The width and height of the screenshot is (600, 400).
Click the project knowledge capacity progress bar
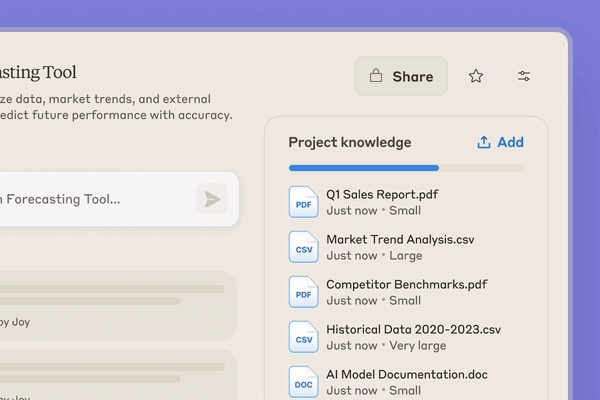[405, 168]
